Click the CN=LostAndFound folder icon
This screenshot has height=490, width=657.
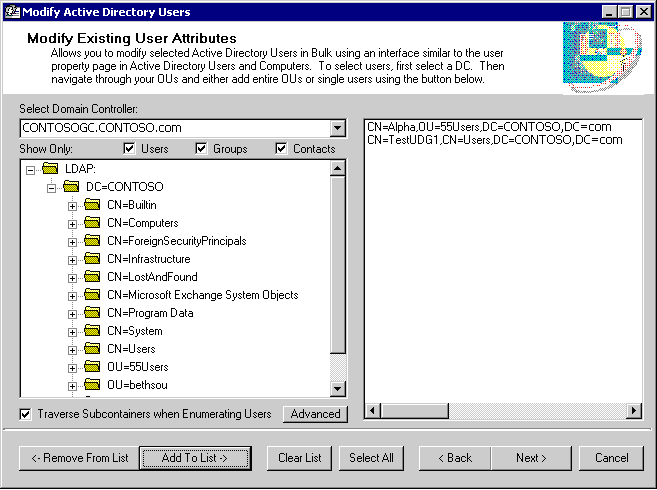tap(92, 277)
